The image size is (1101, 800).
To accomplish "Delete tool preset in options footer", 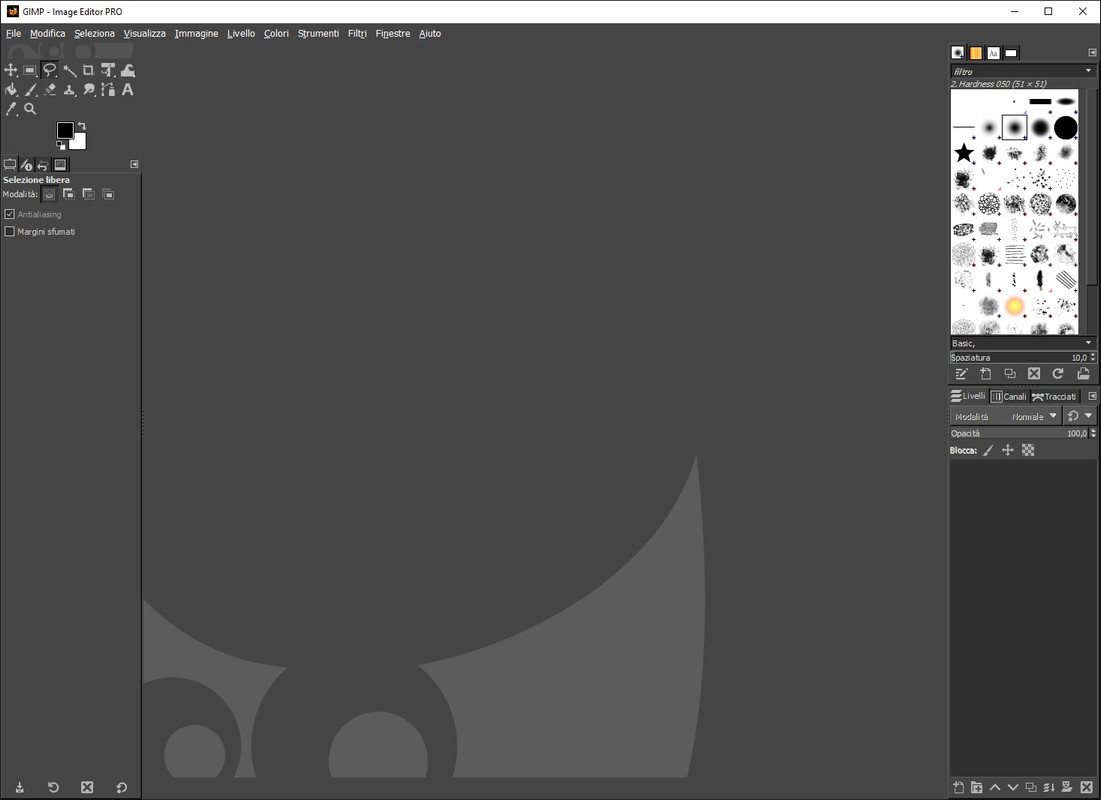I will [87, 787].
